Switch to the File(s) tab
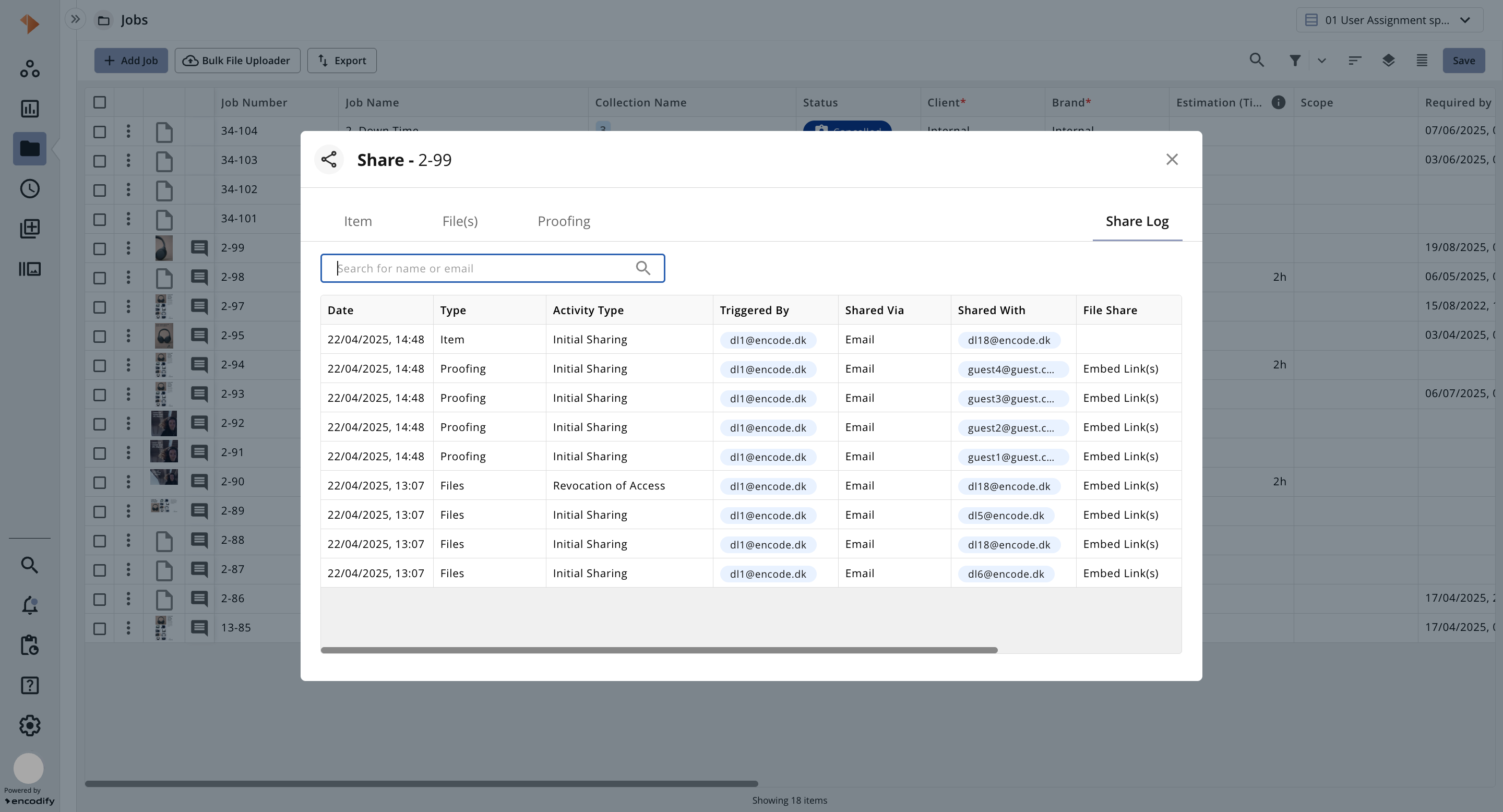Screen dimensions: 1503x812 (x=460, y=221)
